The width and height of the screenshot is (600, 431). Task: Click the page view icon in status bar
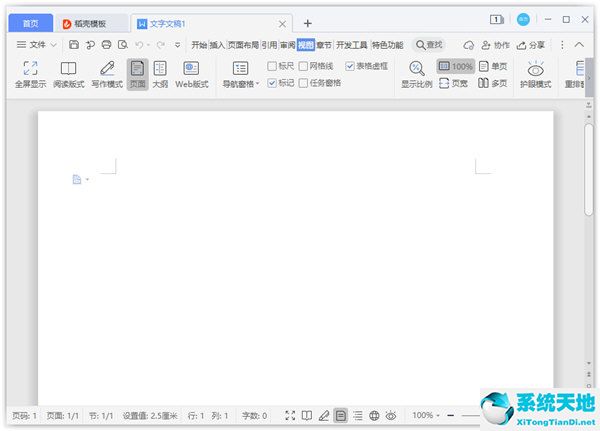(x=341, y=415)
